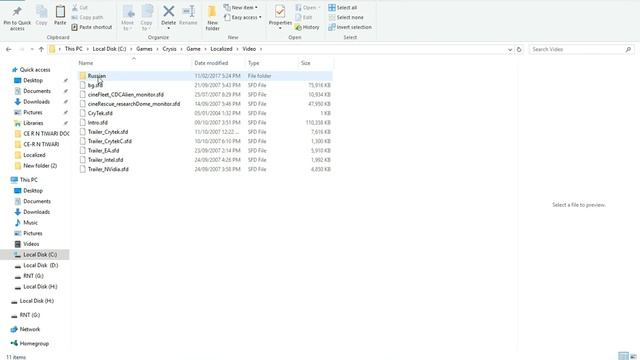640x360 pixels.
Task: Click the Properties icon
Action: [x=280, y=11]
